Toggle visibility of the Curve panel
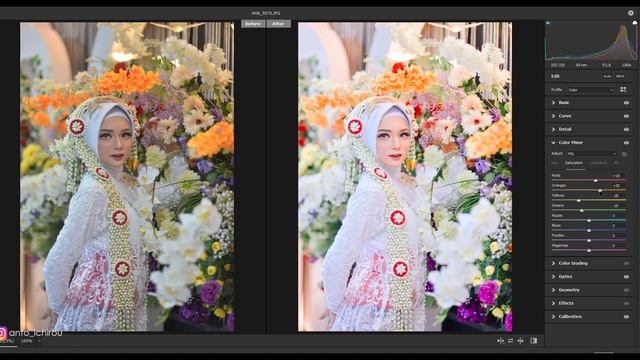 click(626, 116)
